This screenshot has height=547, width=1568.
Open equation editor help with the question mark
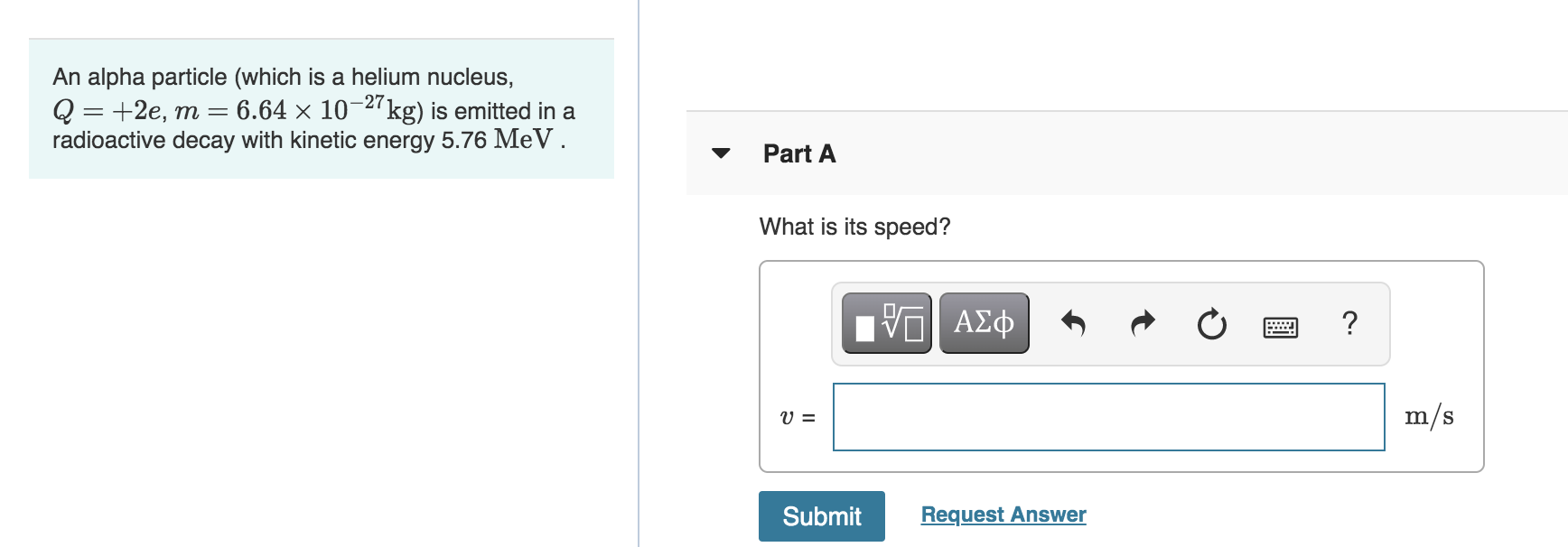coord(1349,322)
